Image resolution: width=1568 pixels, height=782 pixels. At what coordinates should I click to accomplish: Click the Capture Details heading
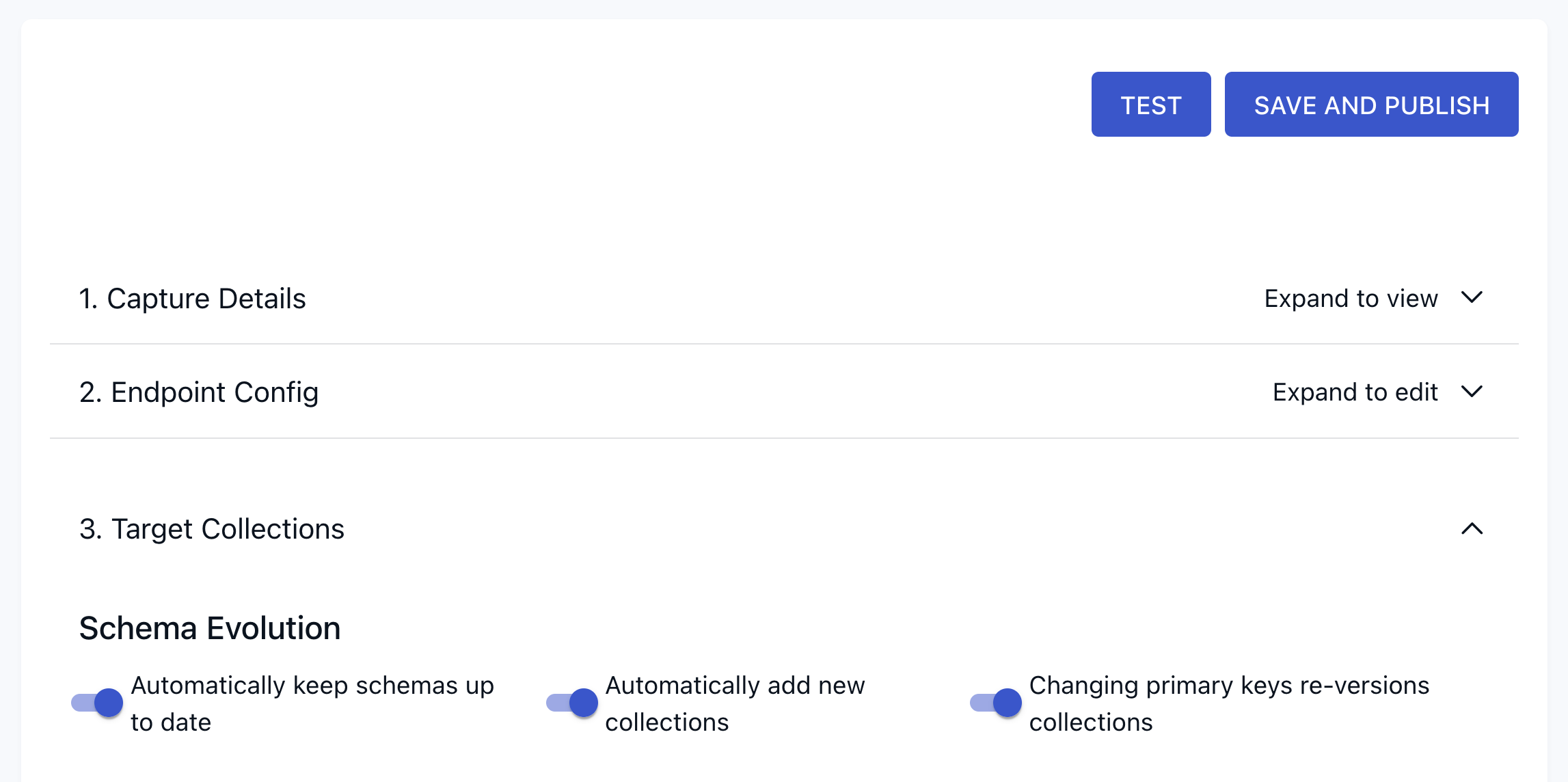click(192, 298)
